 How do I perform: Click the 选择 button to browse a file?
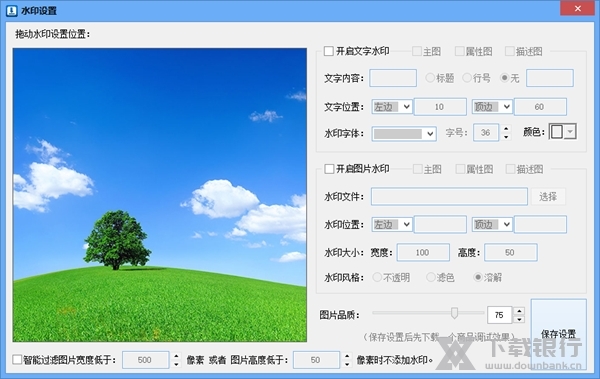[x=548, y=197]
